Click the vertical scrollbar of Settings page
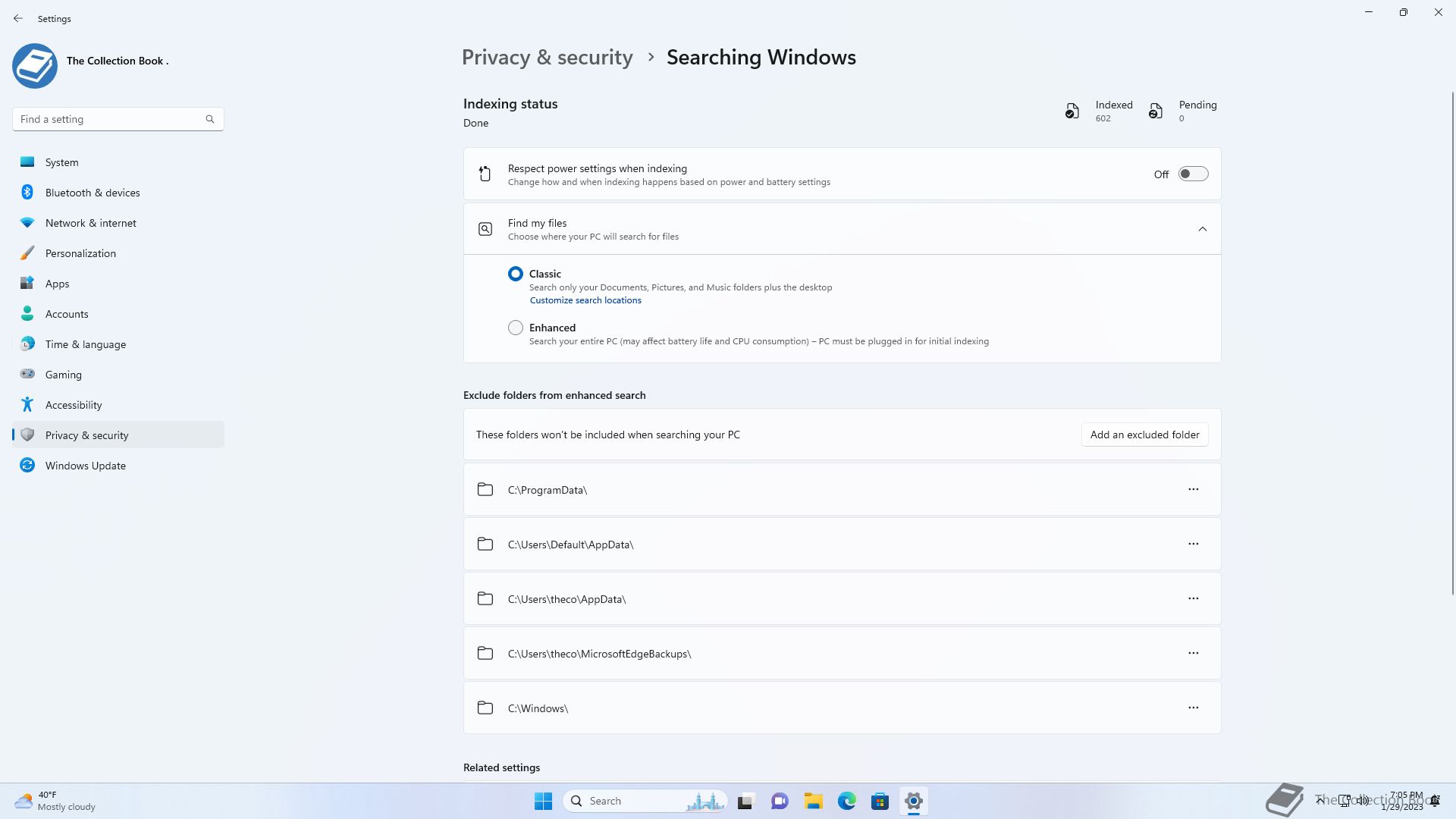The image size is (1456, 819). pos(1453,343)
